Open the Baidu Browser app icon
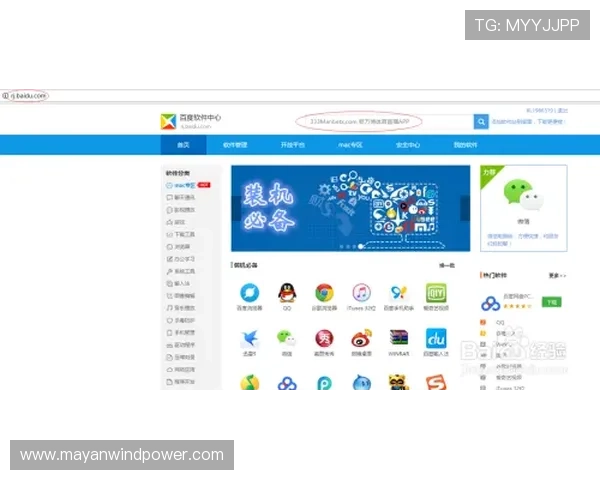This screenshot has height=480, width=600. (249, 293)
